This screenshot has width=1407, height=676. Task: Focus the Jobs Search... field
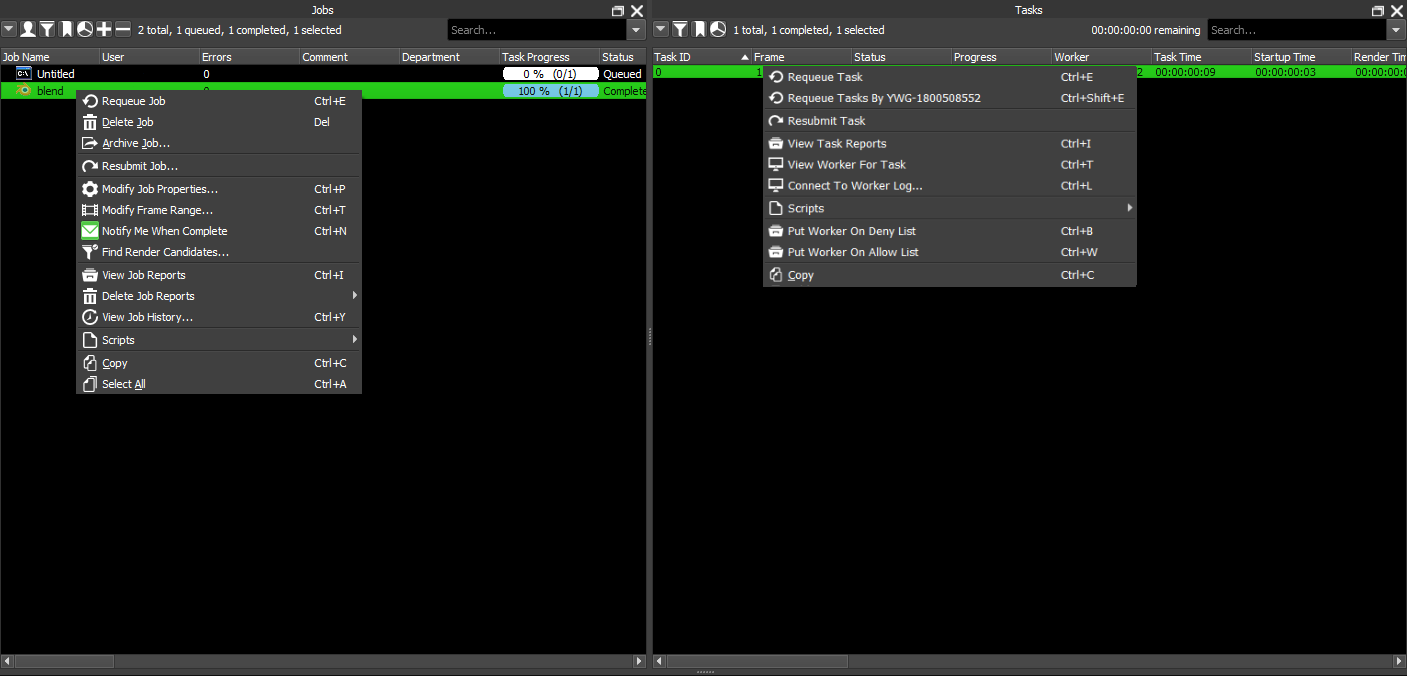537,30
